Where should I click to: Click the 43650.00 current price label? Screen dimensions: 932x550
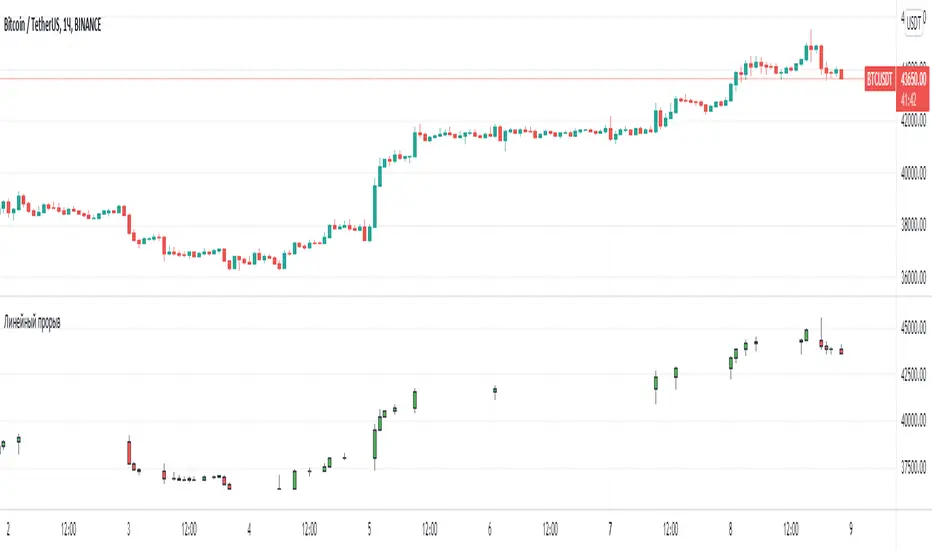pyautogui.click(x=914, y=77)
